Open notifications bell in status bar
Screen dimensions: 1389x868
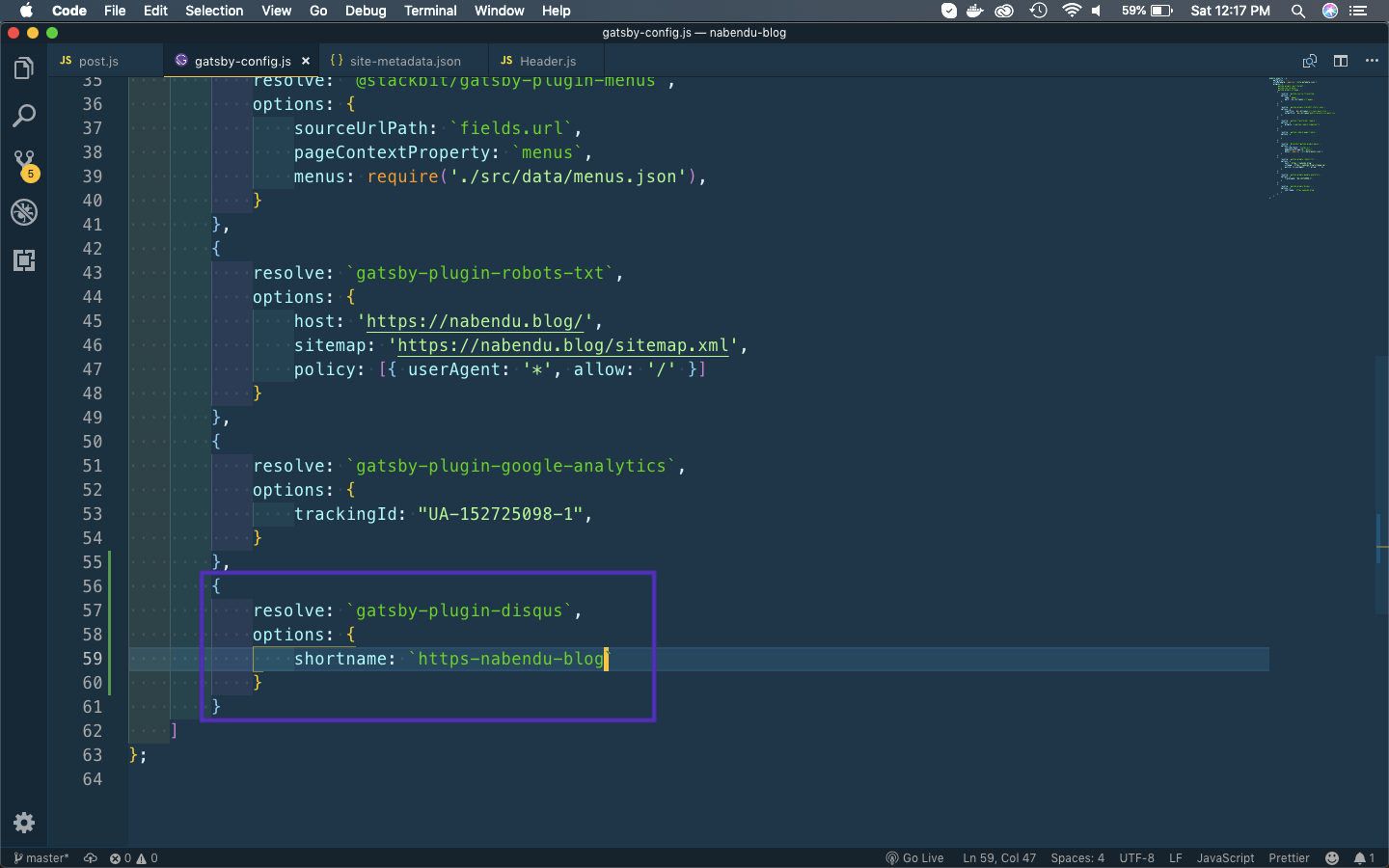(1364, 858)
